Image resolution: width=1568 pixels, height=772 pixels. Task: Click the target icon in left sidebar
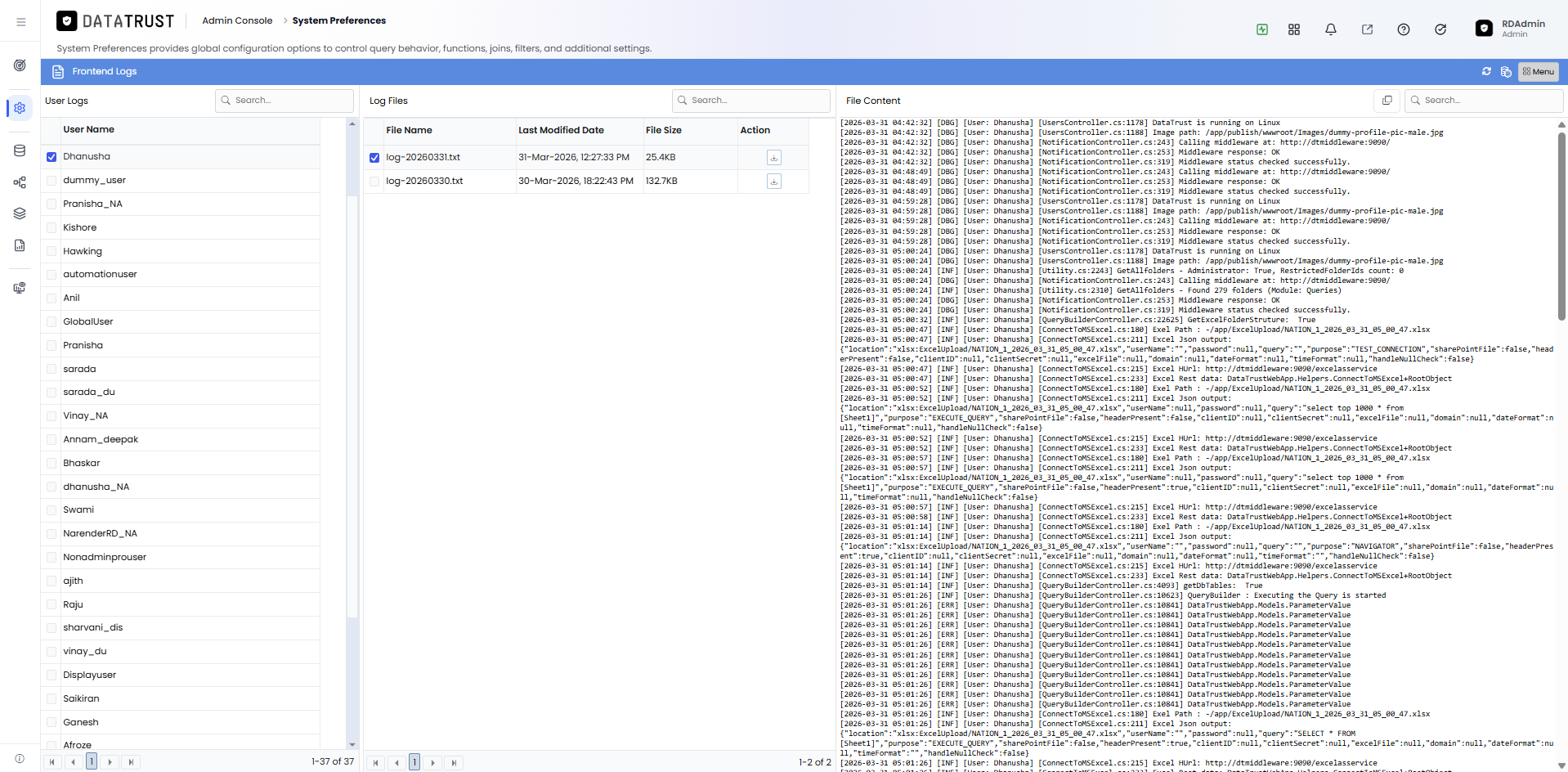(x=20, y=65)
